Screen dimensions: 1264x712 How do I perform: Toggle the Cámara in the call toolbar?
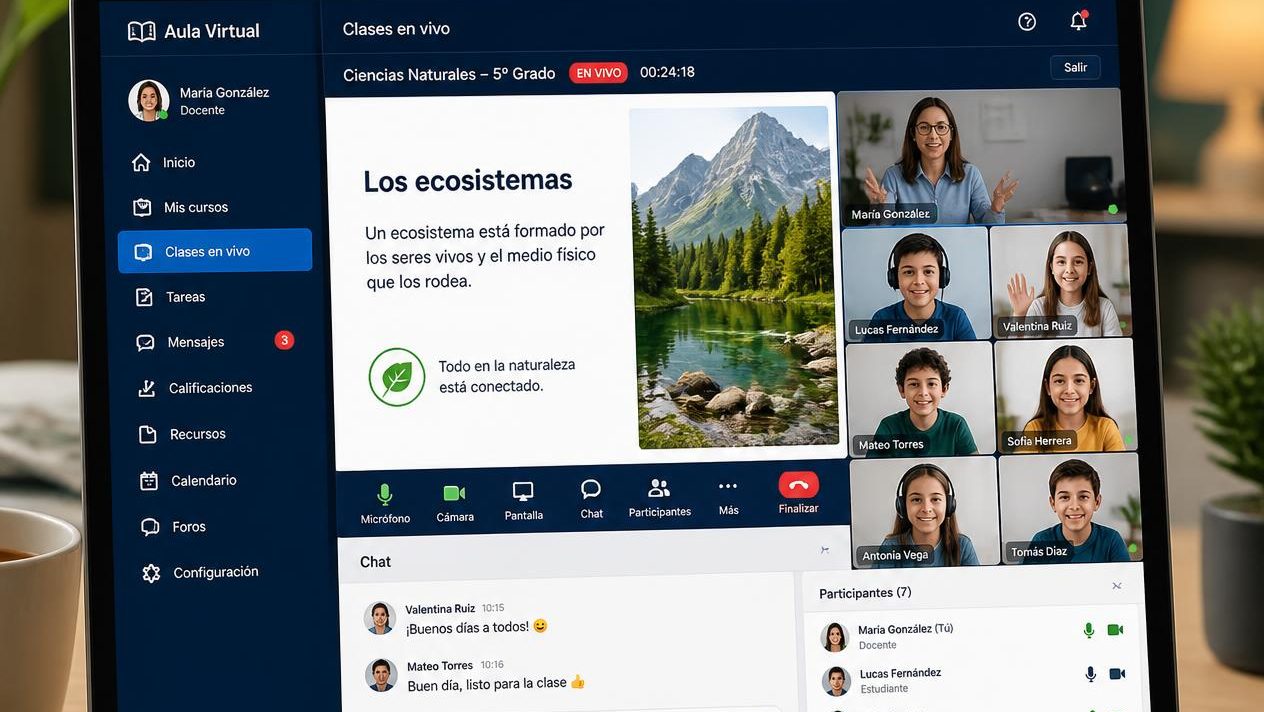click(454, 502)
